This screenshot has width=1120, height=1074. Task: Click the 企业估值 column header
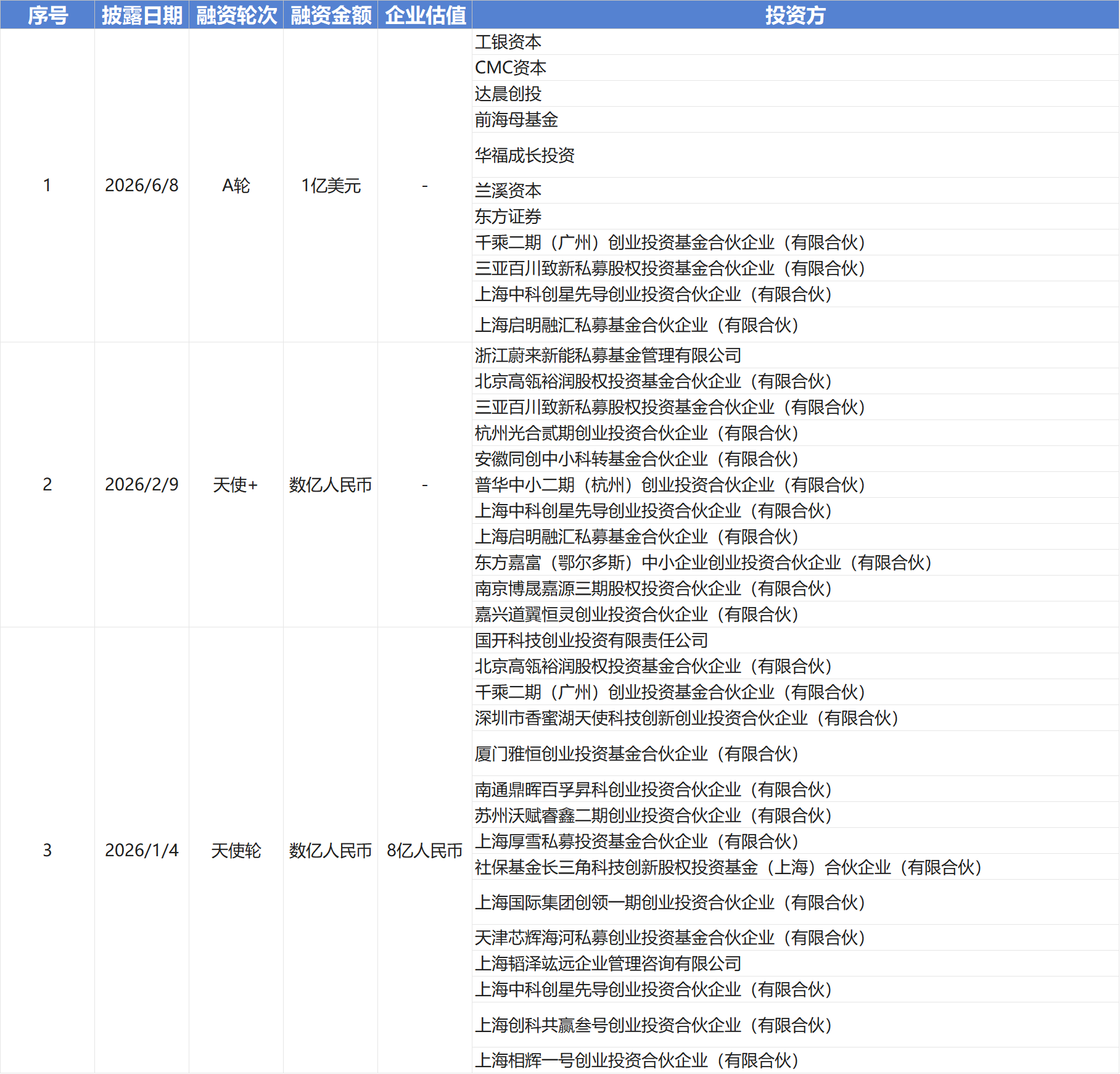tap(425, 15)
